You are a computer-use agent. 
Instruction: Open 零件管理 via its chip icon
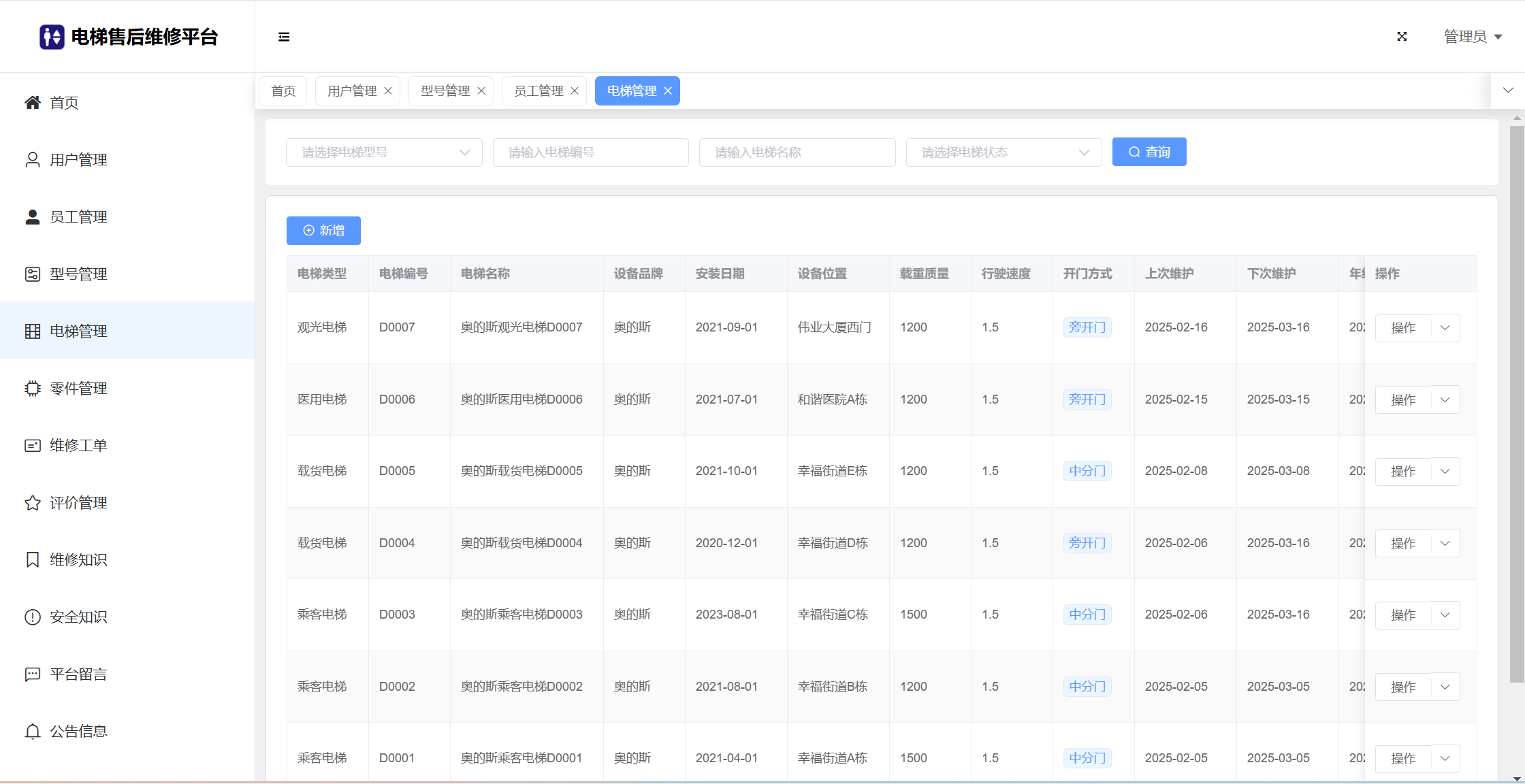[x=33, y=389]
